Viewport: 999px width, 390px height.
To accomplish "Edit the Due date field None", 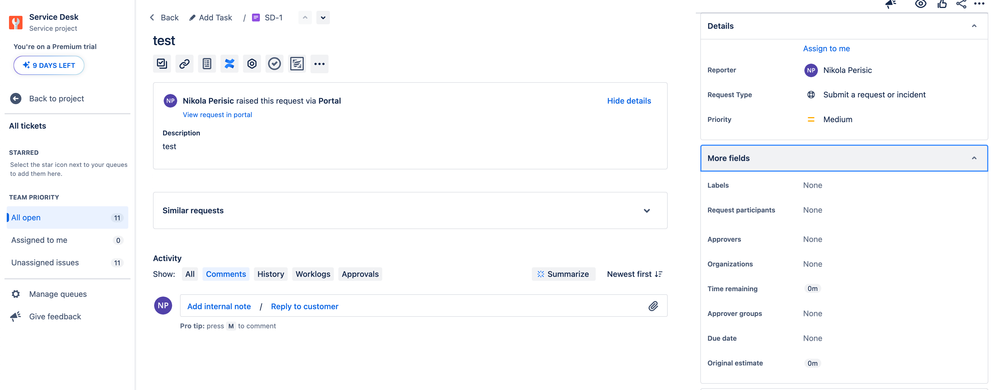I will pos(812,338).
